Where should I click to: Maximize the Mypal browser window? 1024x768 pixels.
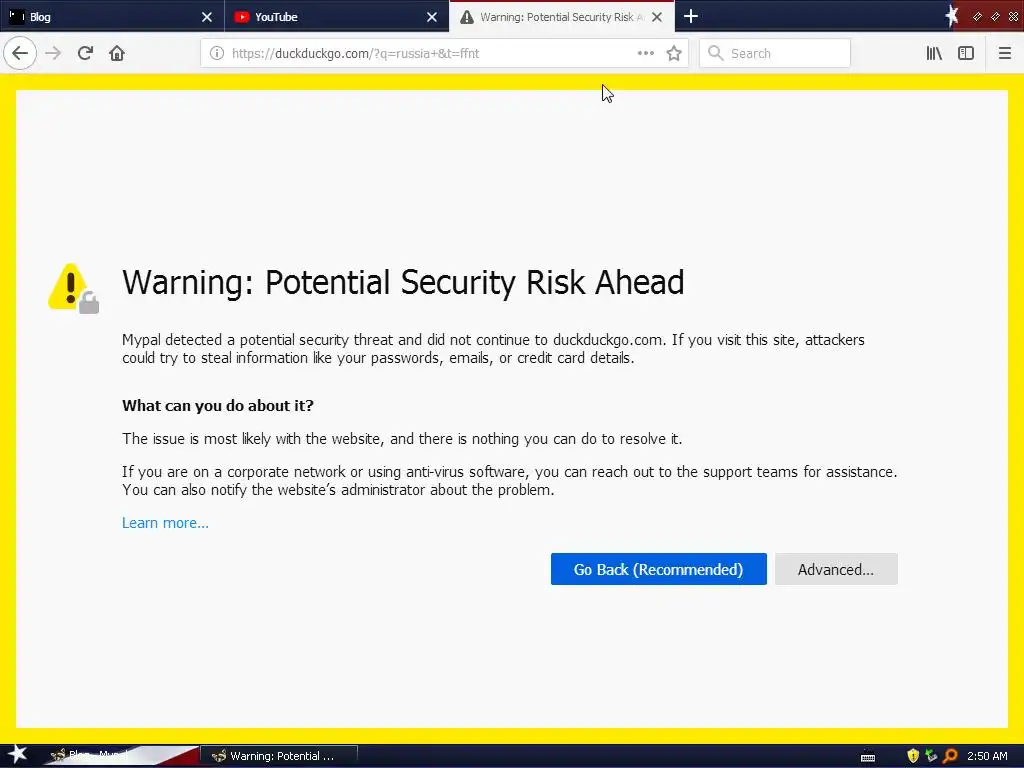click(x=995, y=16)
